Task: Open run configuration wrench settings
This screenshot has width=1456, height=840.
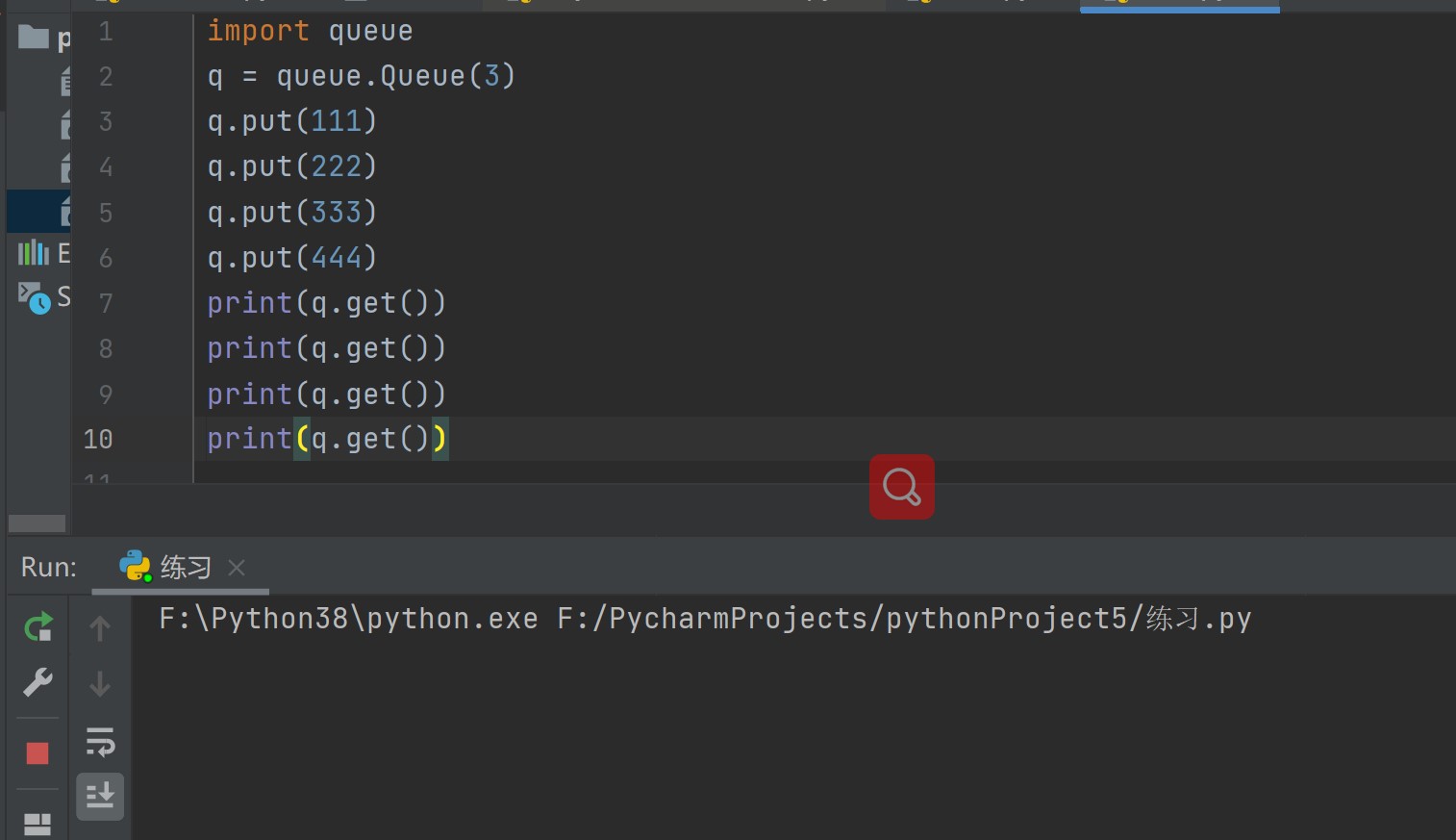Action: click(38, 683)
